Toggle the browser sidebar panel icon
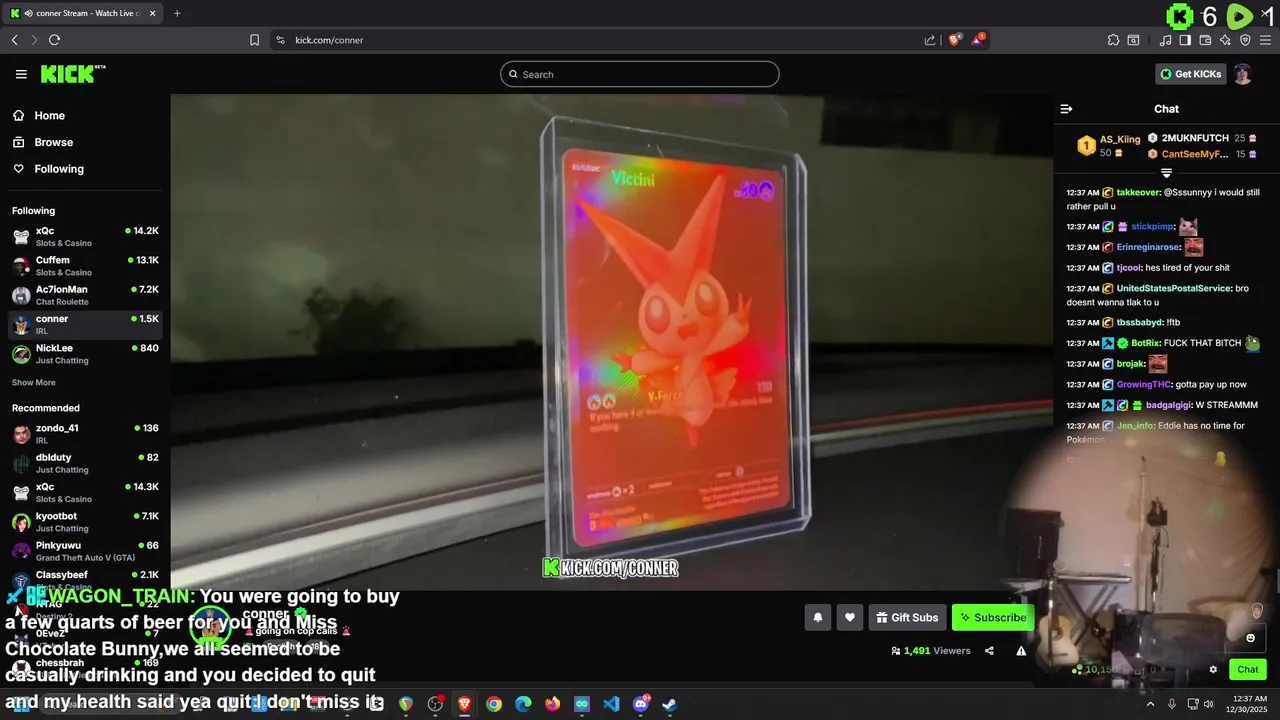Viewport: 1280px width, 720px height. pyautogui.click(x=1185, y=40)
